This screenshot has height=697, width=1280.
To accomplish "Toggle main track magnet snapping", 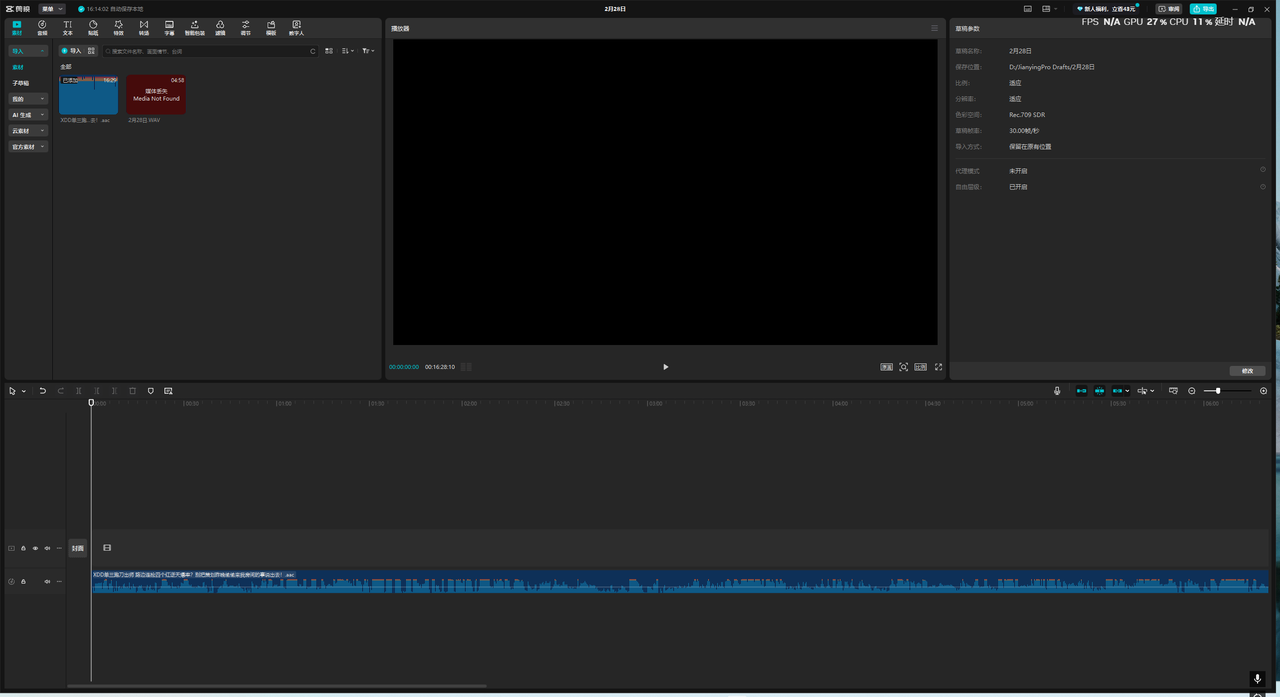I will (1081, 391).
